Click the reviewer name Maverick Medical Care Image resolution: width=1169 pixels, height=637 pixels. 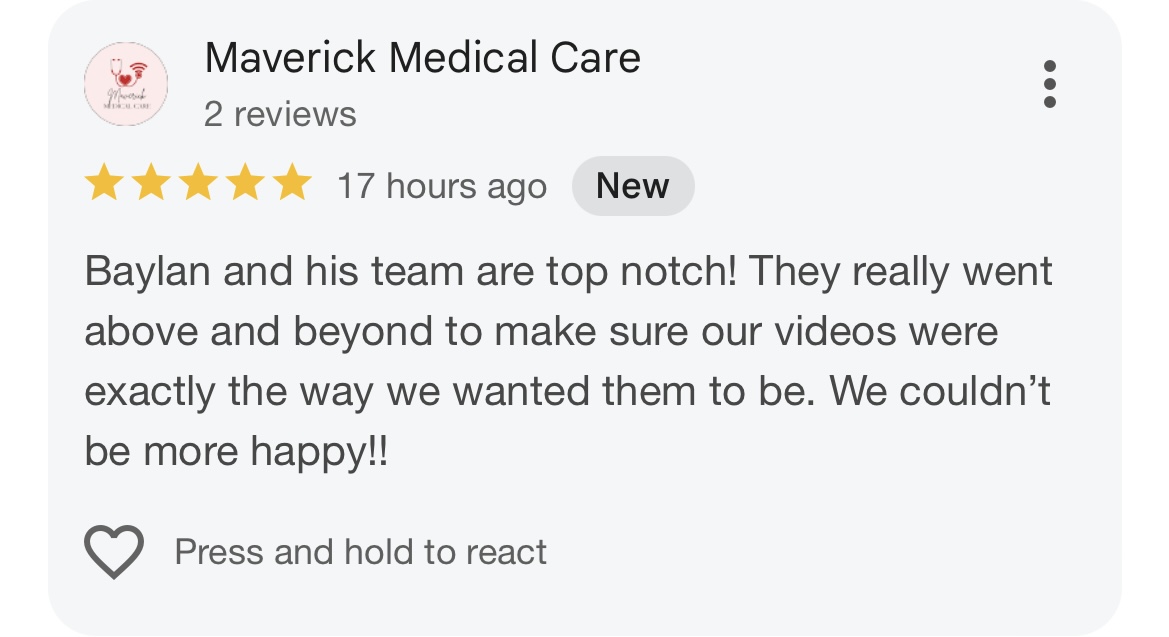(423, 58)
